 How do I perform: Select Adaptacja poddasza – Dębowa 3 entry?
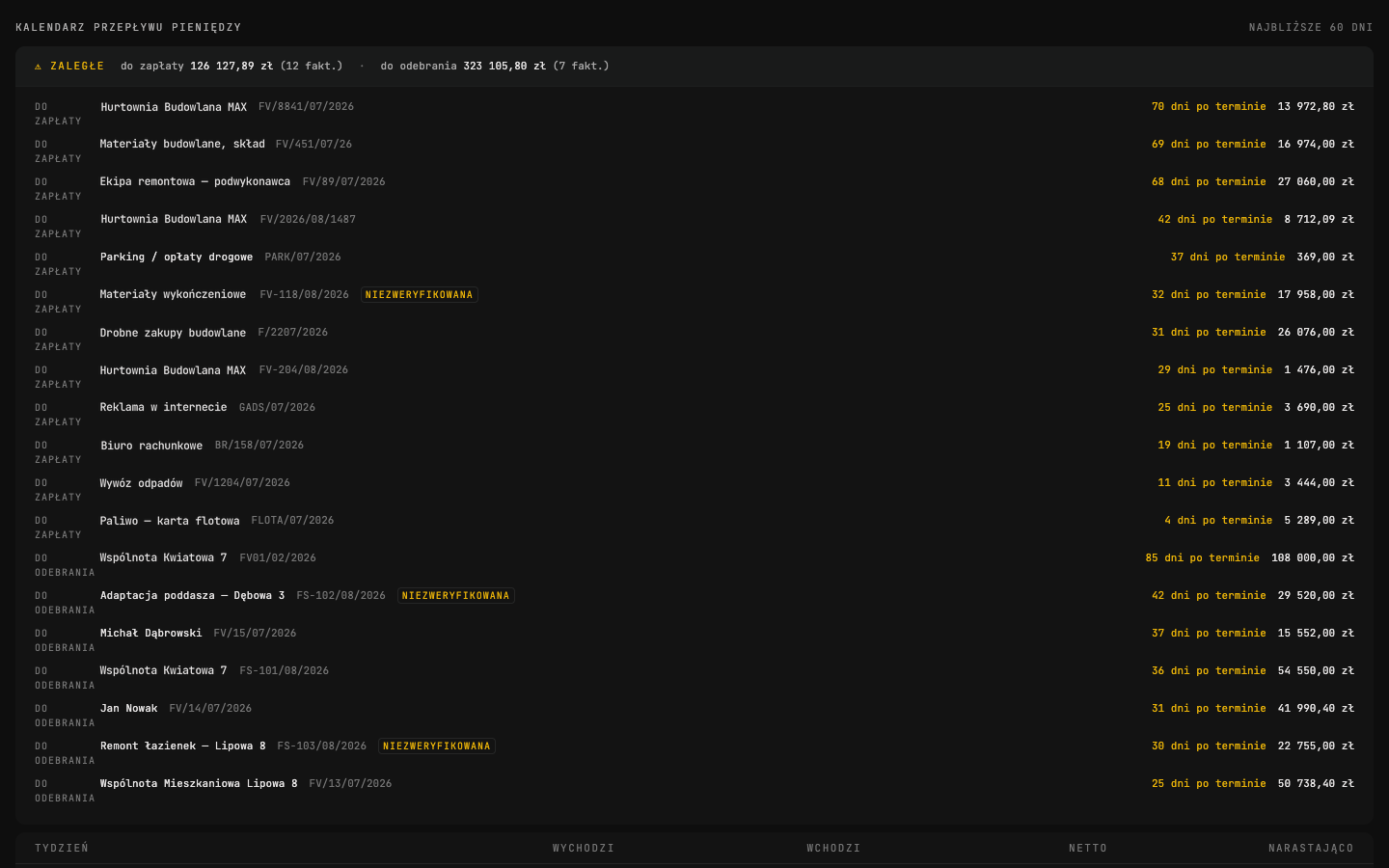pyautogui.click(x=192, y=596)
